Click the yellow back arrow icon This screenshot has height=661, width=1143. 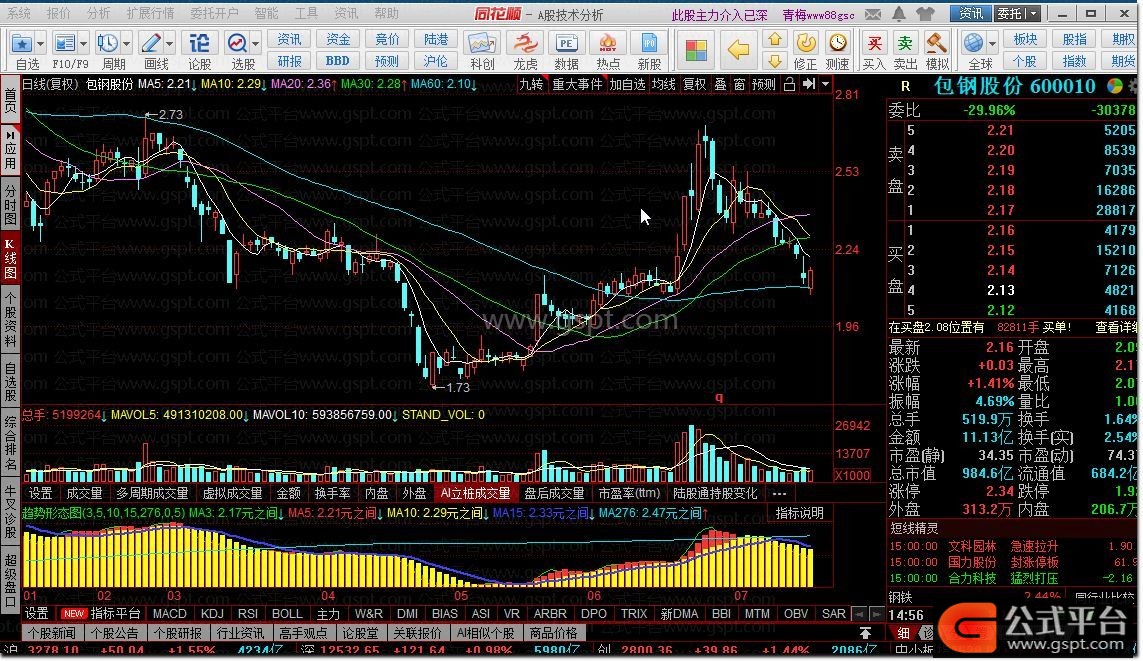coord(738,50)
